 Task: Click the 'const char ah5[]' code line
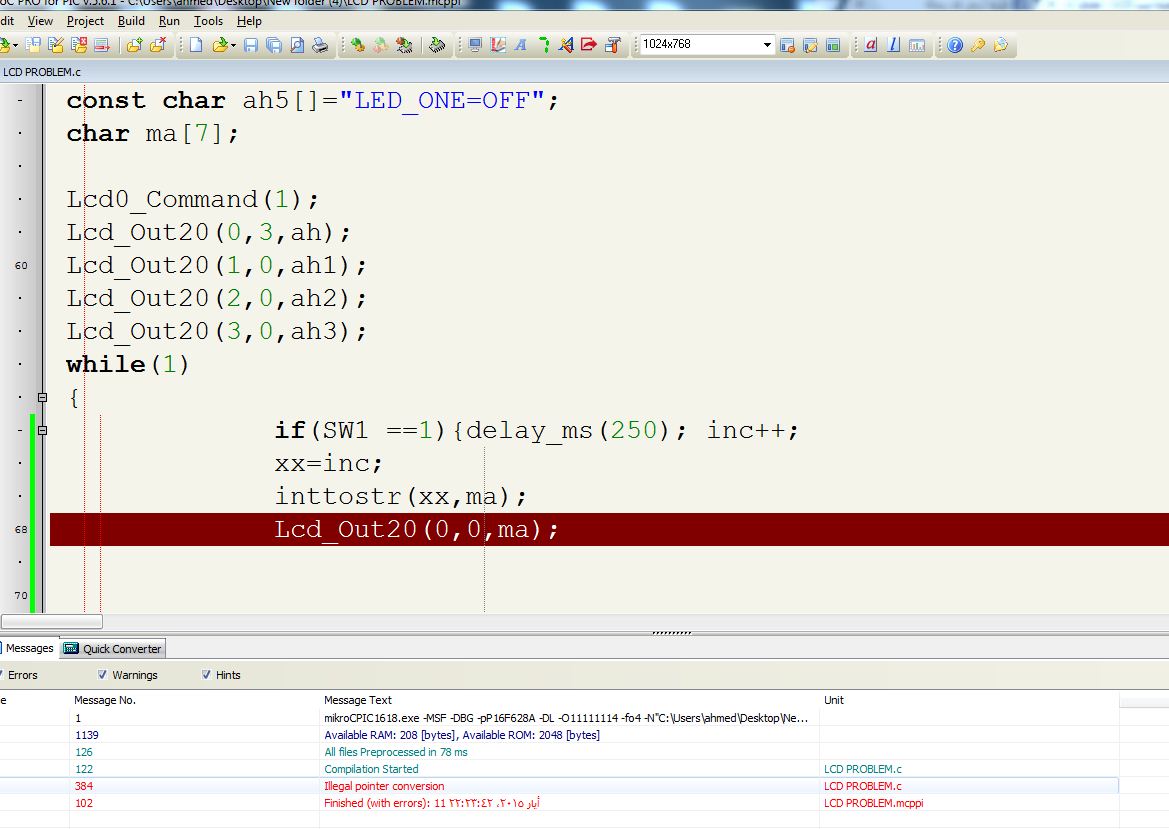click(312, 101)
